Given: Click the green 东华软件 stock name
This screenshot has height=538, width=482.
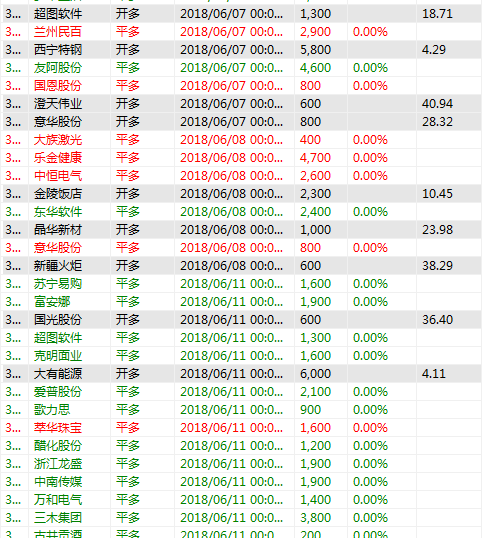Looking at the screenshot, I should [x=58, y=212].
